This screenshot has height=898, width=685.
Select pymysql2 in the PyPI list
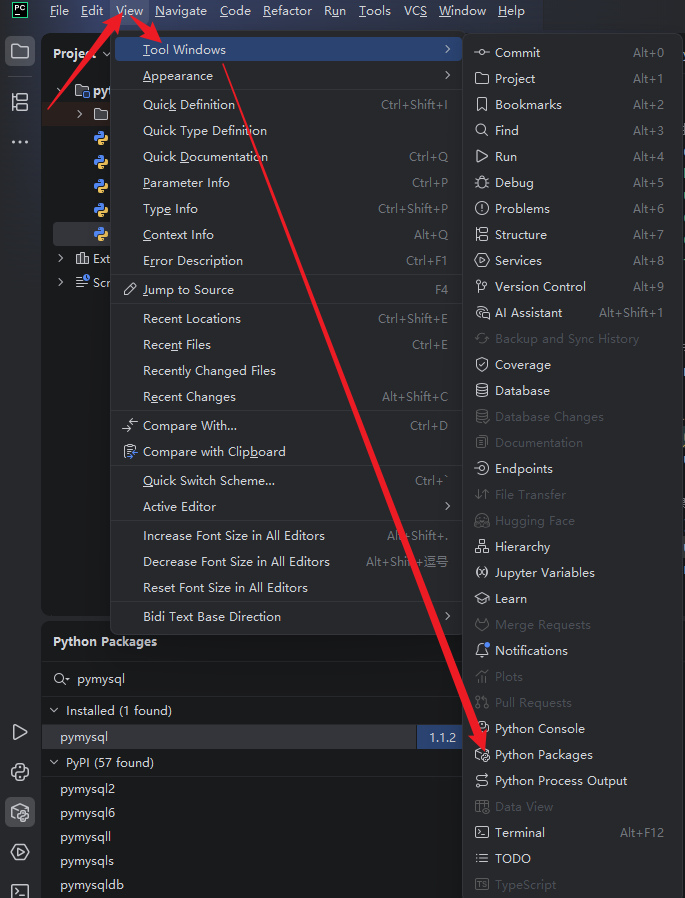point(87,789)
